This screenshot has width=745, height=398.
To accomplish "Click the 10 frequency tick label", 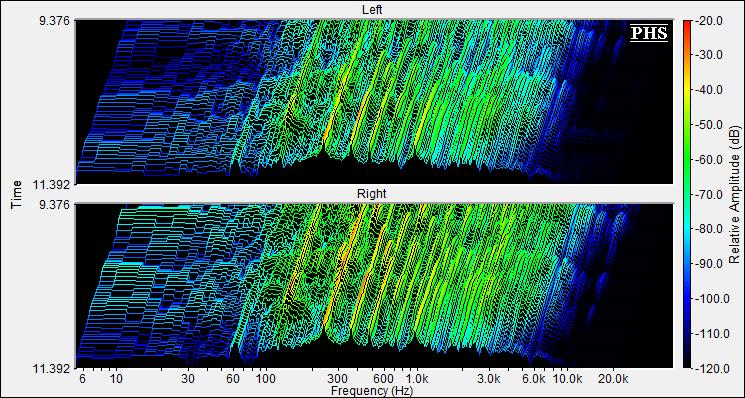I will pos(116,379).
